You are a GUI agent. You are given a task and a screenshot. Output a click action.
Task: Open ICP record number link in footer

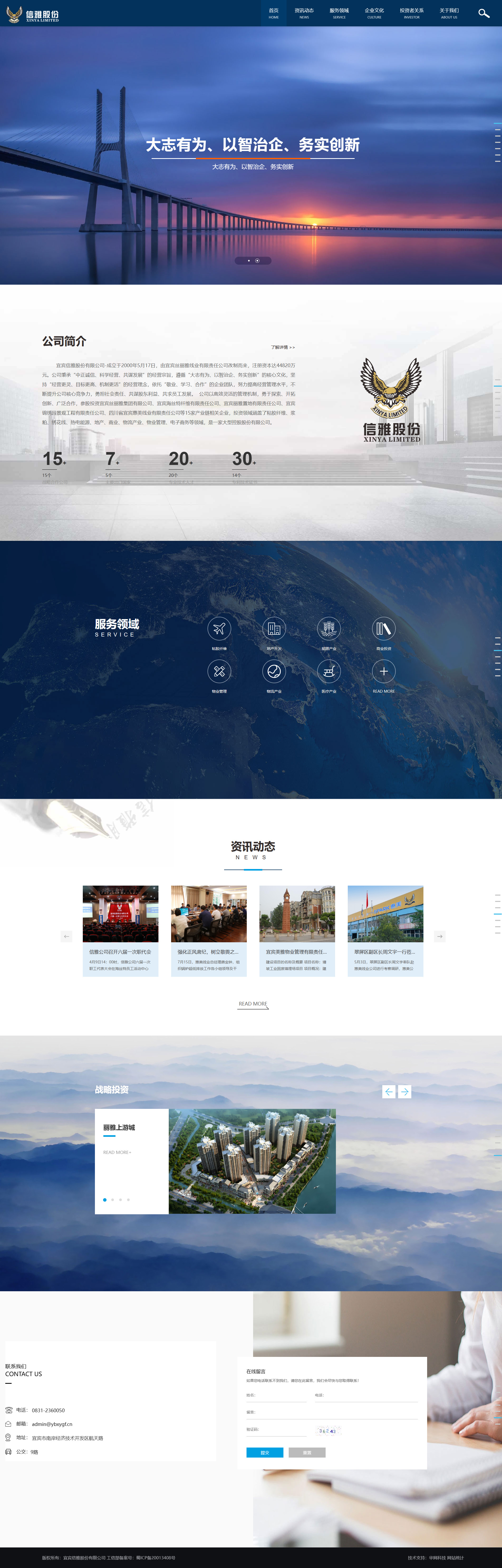point(155,1558)
